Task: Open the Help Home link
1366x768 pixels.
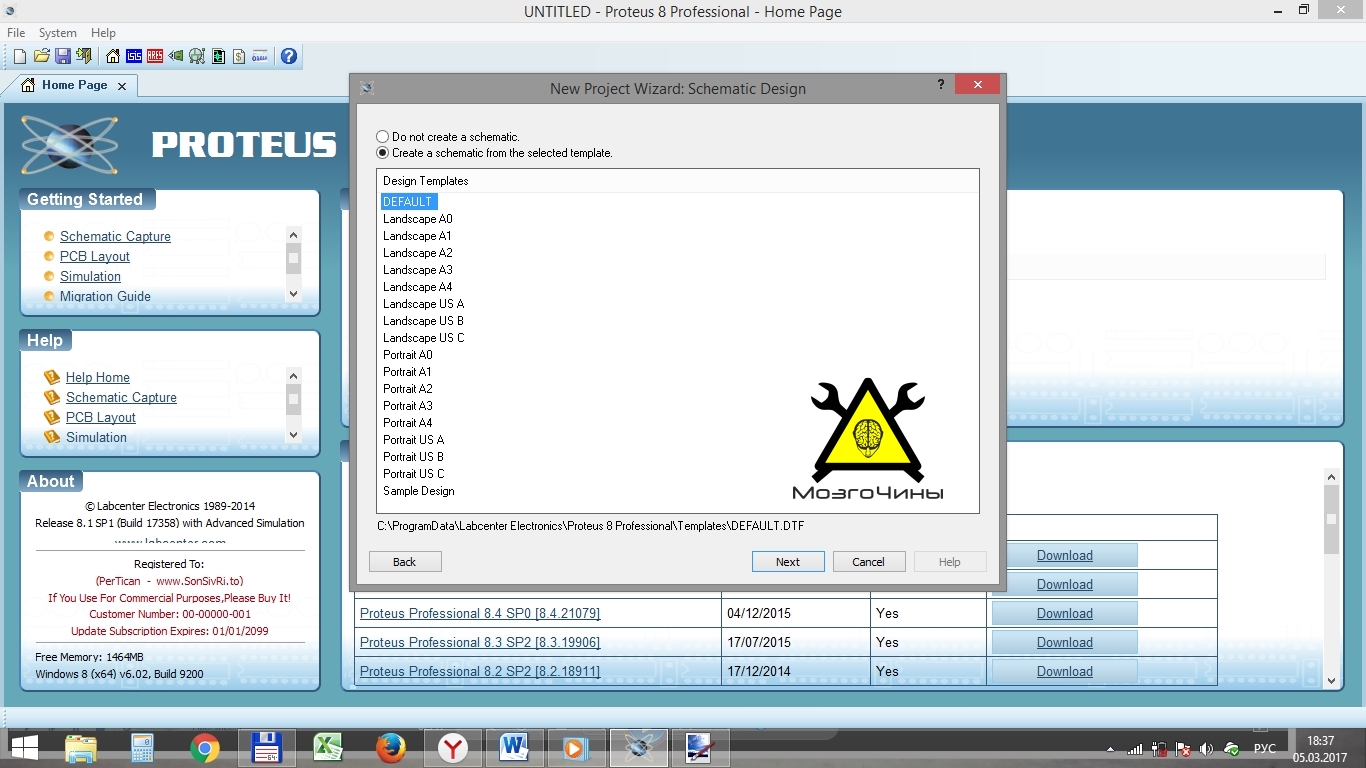Action: pos(98,377)
